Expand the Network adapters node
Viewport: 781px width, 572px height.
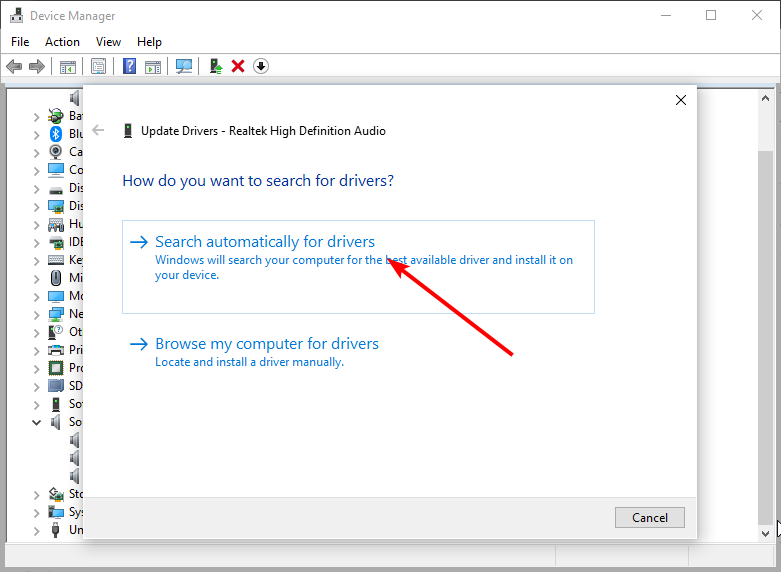point(36,315)
